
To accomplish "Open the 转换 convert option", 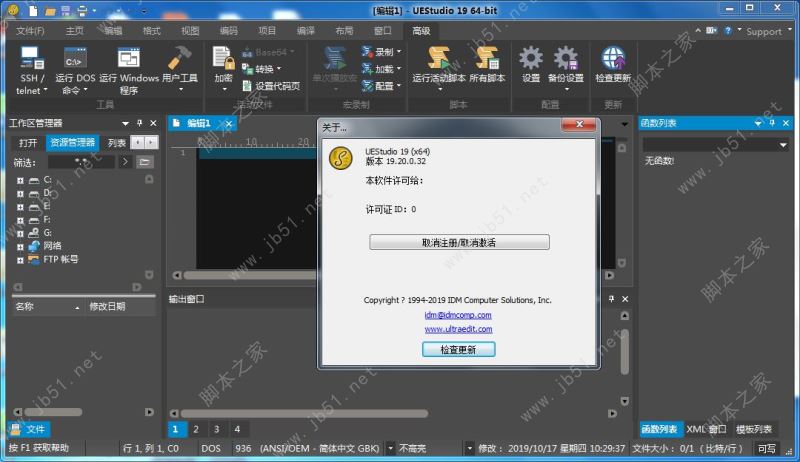I will click(262, 69).
